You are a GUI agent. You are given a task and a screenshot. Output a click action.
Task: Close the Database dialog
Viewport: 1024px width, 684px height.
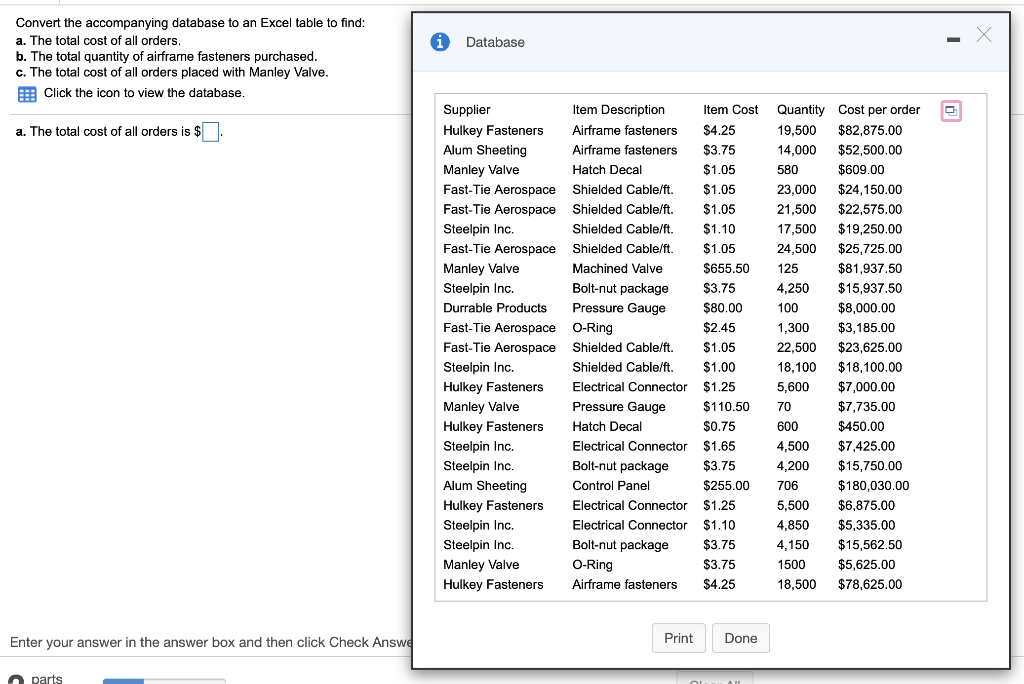pyautogui.click(x=983, y=34)
